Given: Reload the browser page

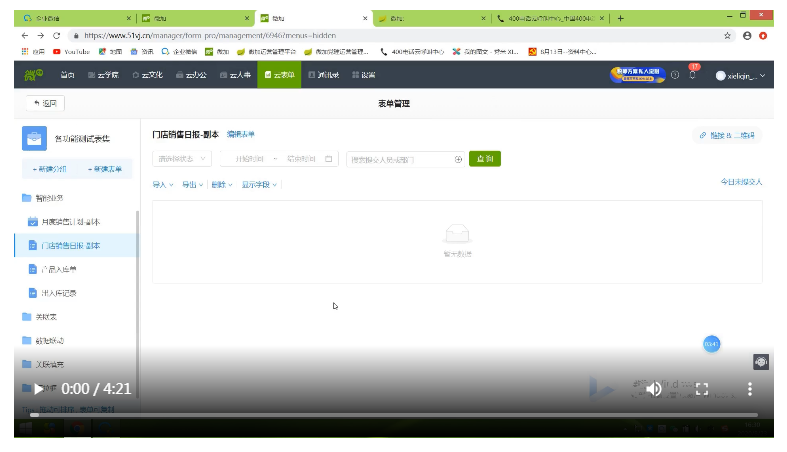Looking at the screenshot, I should click(x=57, y=34).
